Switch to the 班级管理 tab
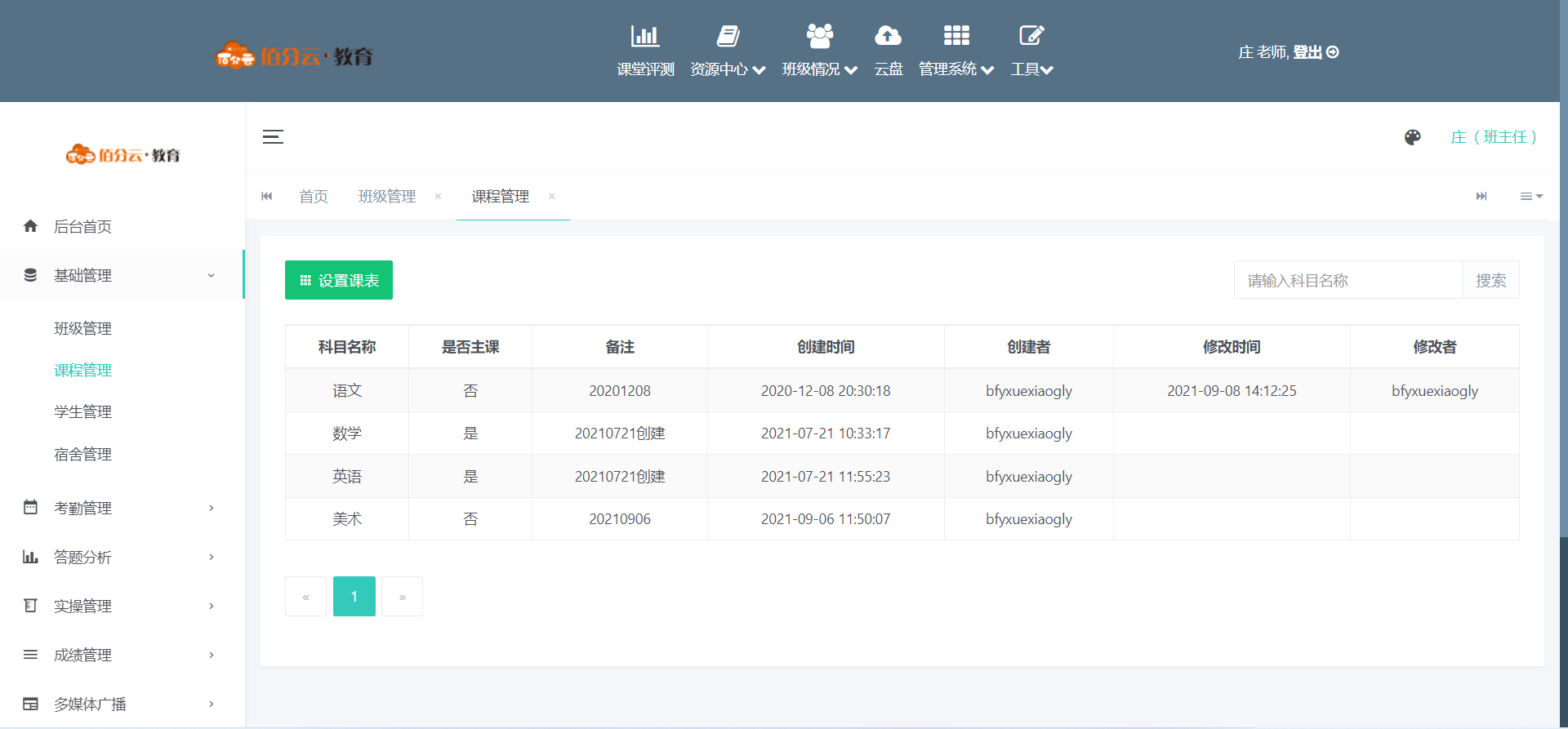1568x729 pixels. (387, 196)
